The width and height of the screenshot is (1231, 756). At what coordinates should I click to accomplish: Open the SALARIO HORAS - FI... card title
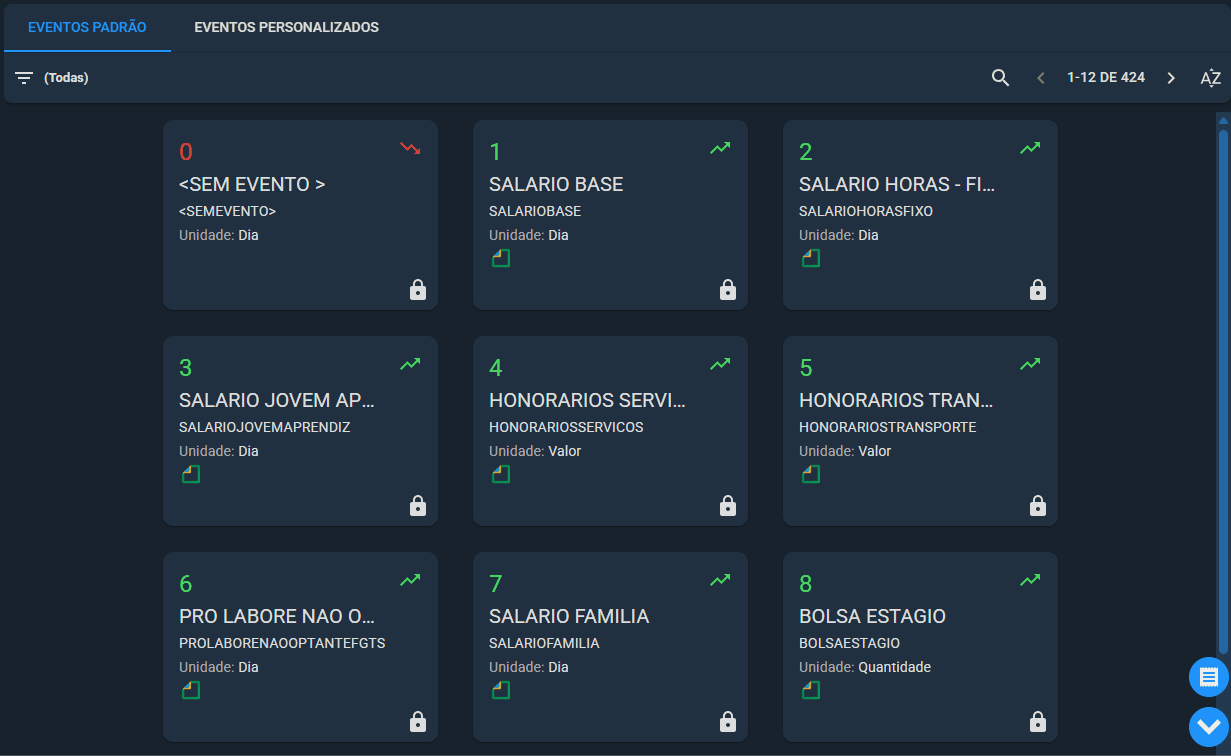coord(897,185)
